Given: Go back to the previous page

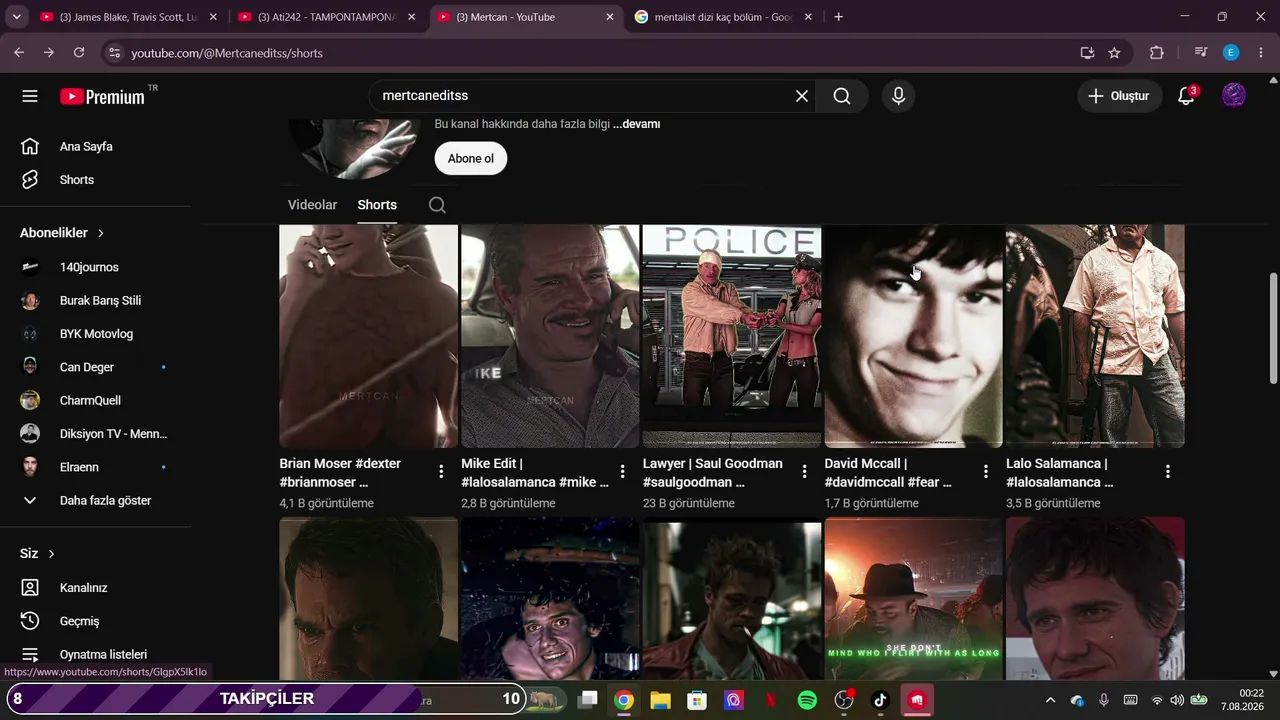Looking at the screenshot, I should 19,53.
